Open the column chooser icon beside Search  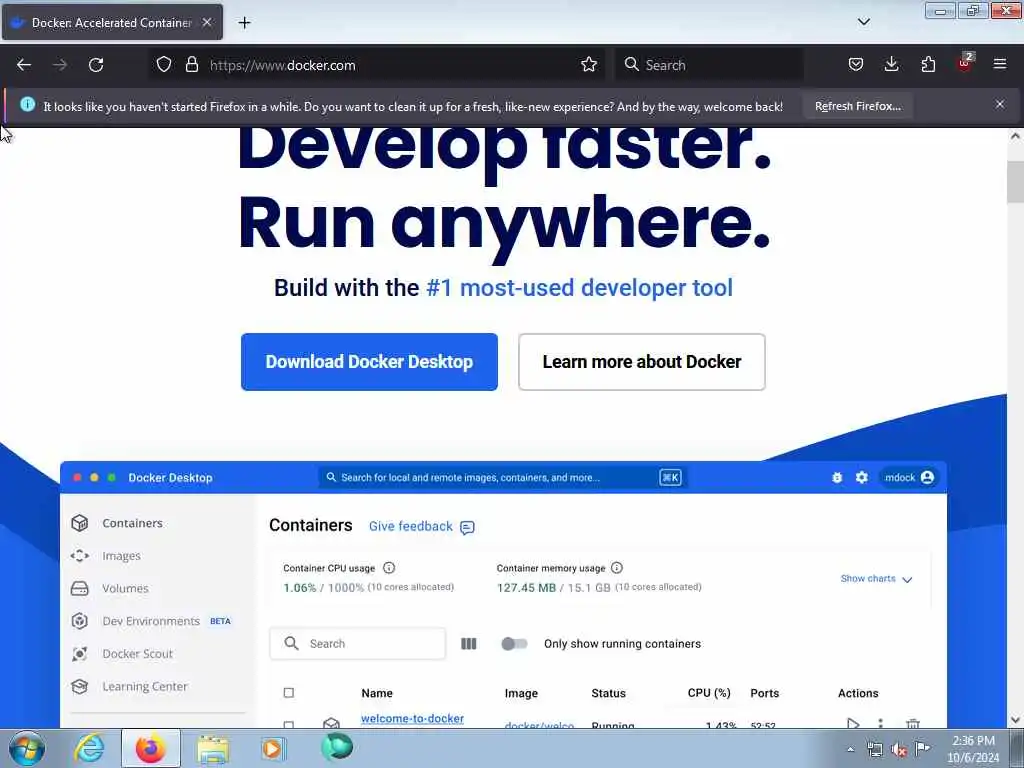[x=469, y=644]
